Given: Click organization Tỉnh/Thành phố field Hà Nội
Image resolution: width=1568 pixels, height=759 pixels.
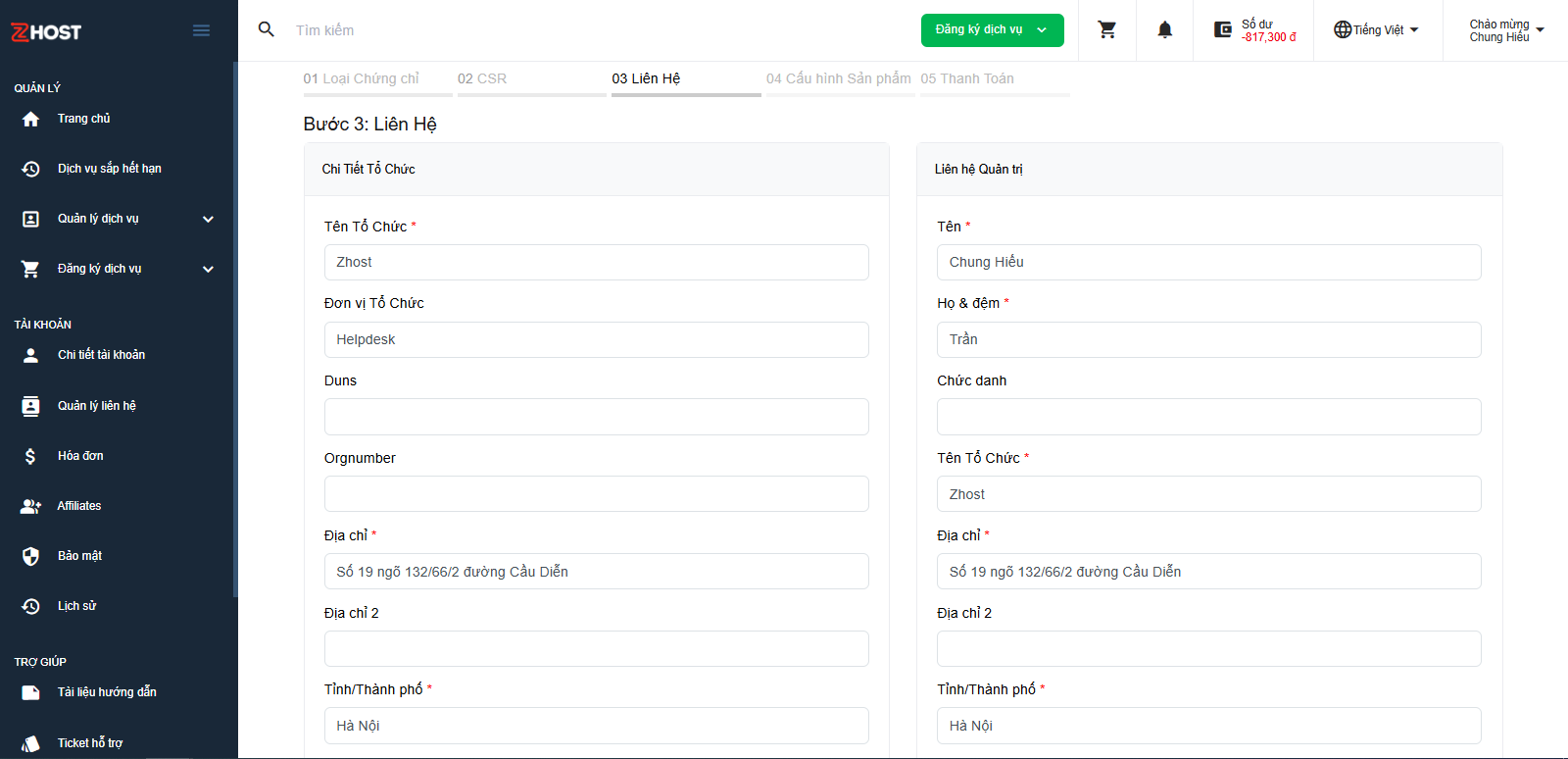Looking at the screenshot, I should coord(597,726).
